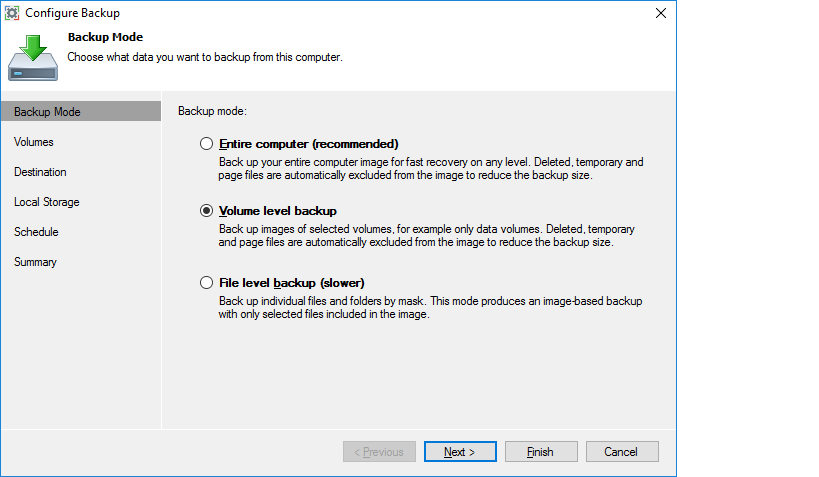The width and height of the screenshot is (819, 477).
Task: Click the Next button
Action: coord(460,452)
